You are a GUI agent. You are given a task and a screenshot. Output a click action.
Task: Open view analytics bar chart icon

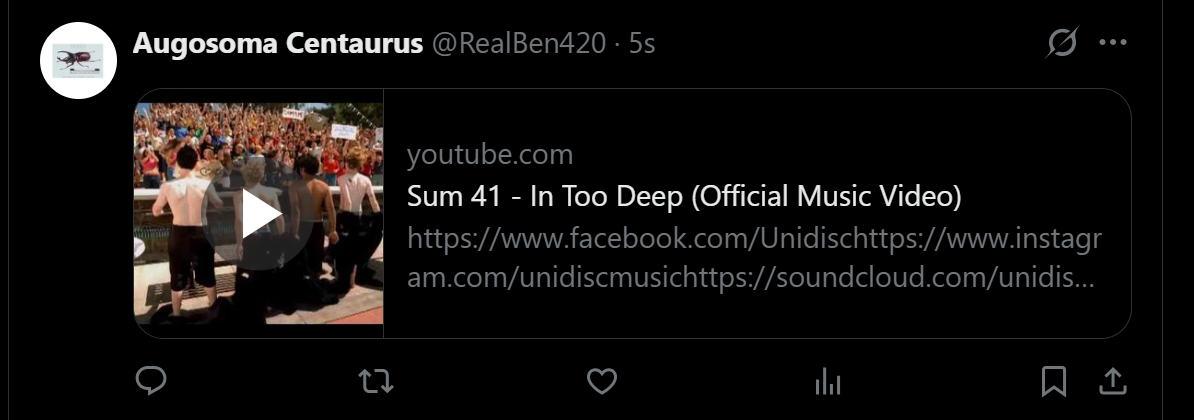(827, 381)
